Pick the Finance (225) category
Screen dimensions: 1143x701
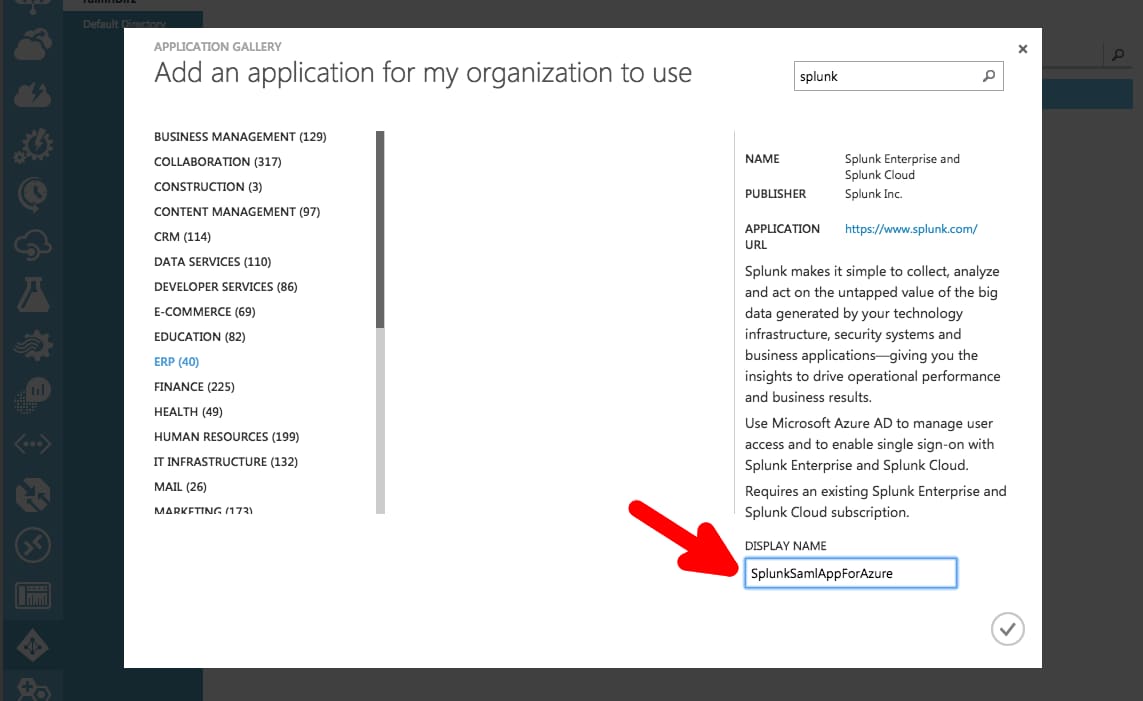point(194,386)
